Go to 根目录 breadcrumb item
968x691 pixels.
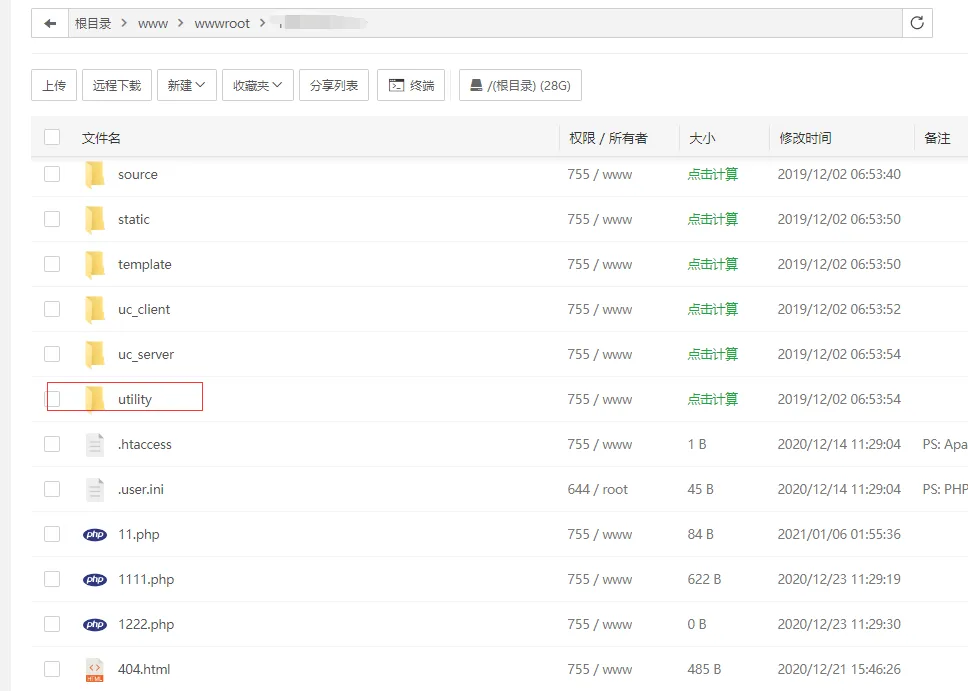[93, 23]
